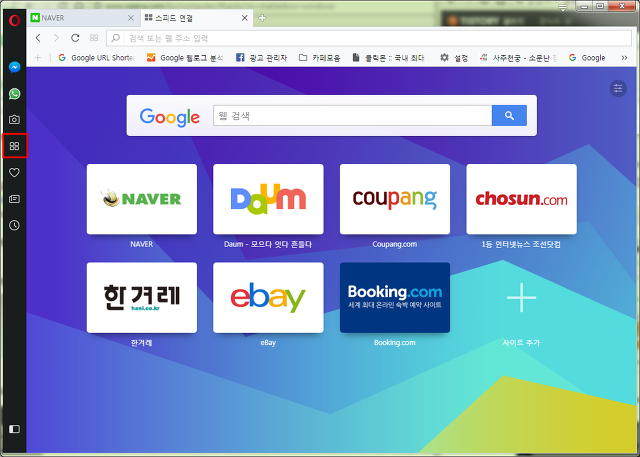Close the 스피드 연결 tab
This screenshot has height=457, width=640.
[244, 18]
